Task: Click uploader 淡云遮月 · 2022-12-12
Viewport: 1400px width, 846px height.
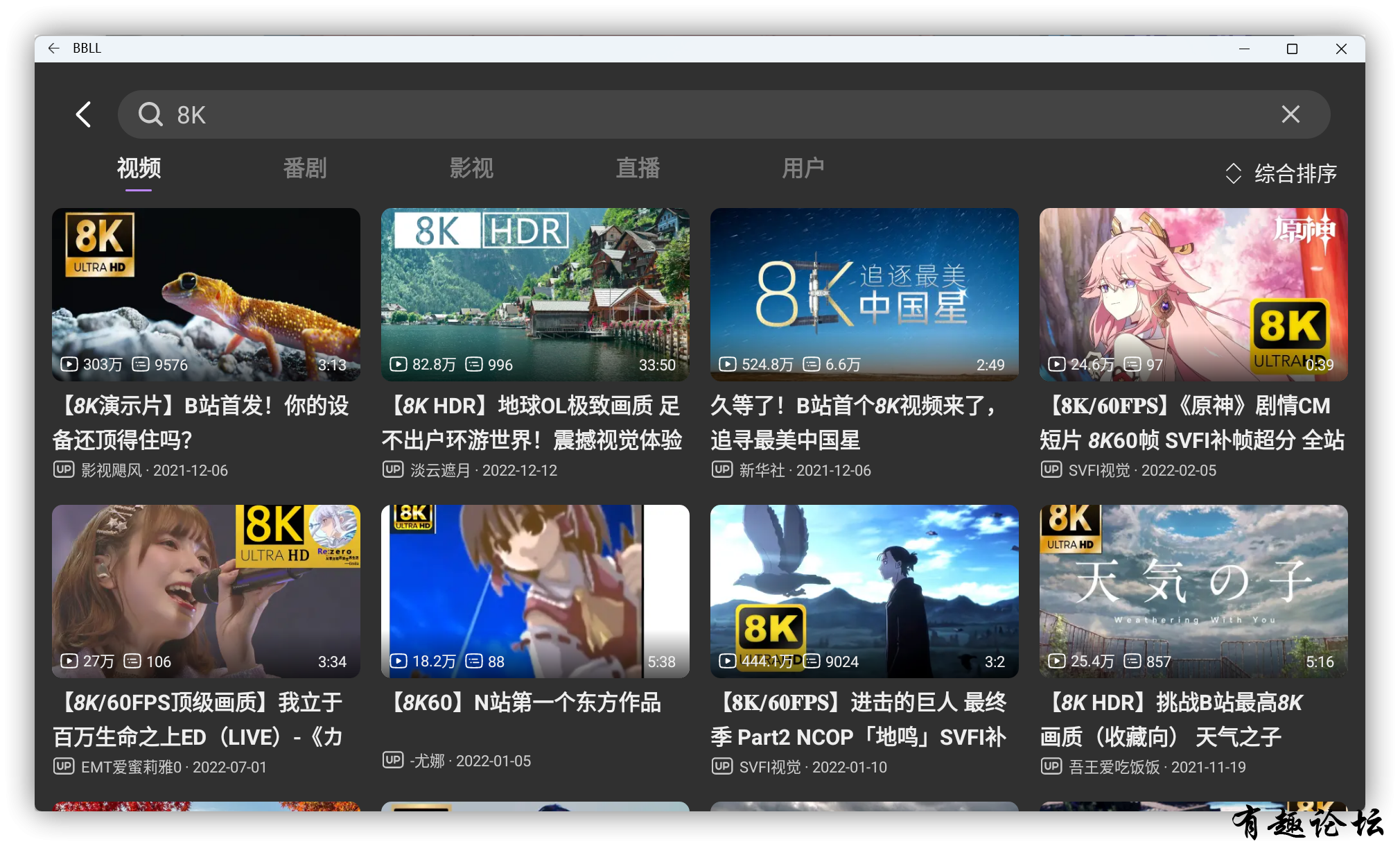Action: point(484,470)
